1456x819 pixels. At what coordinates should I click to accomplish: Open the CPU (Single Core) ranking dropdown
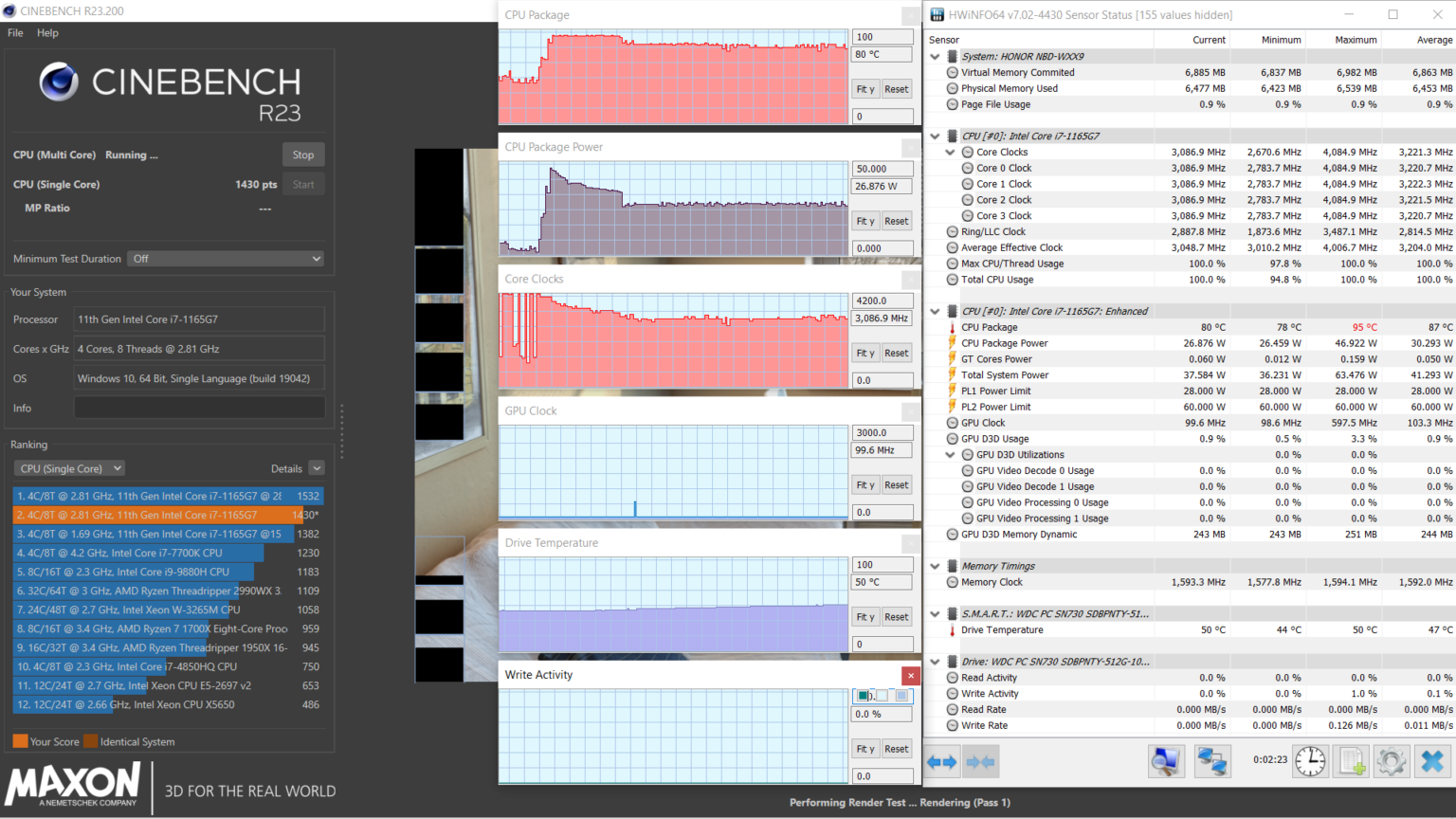[x=69, y=468]
